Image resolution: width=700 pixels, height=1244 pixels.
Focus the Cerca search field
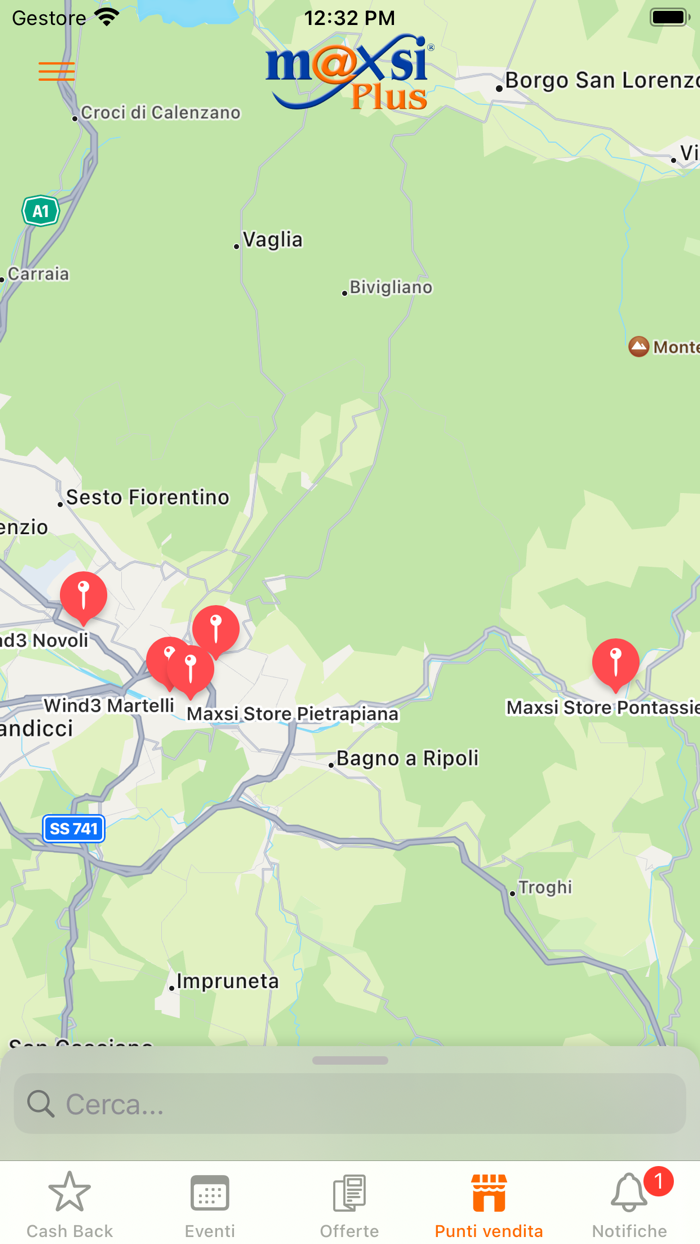tap(350, 1104)
